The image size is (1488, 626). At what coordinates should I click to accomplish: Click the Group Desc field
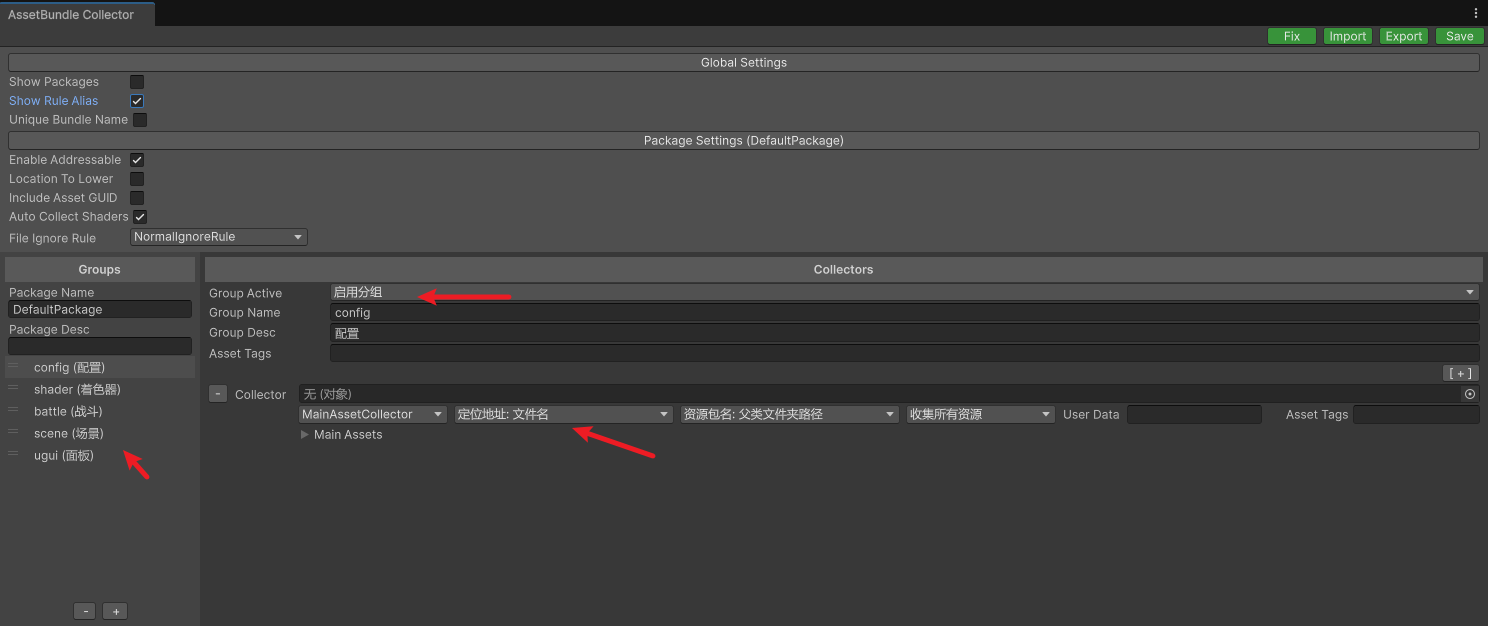(x=905, y=333)
